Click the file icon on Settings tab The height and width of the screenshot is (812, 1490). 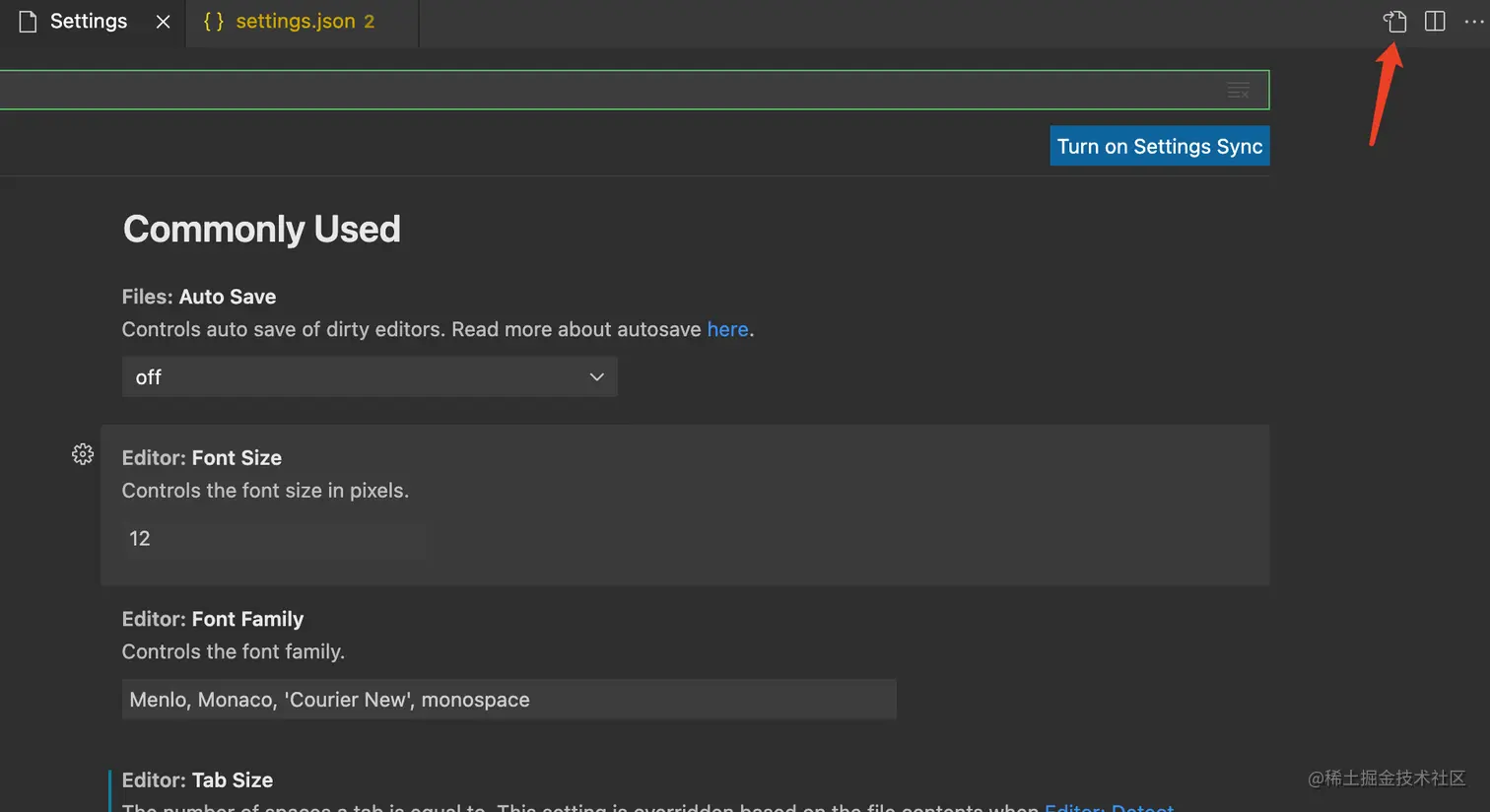(x=28, y=22)
